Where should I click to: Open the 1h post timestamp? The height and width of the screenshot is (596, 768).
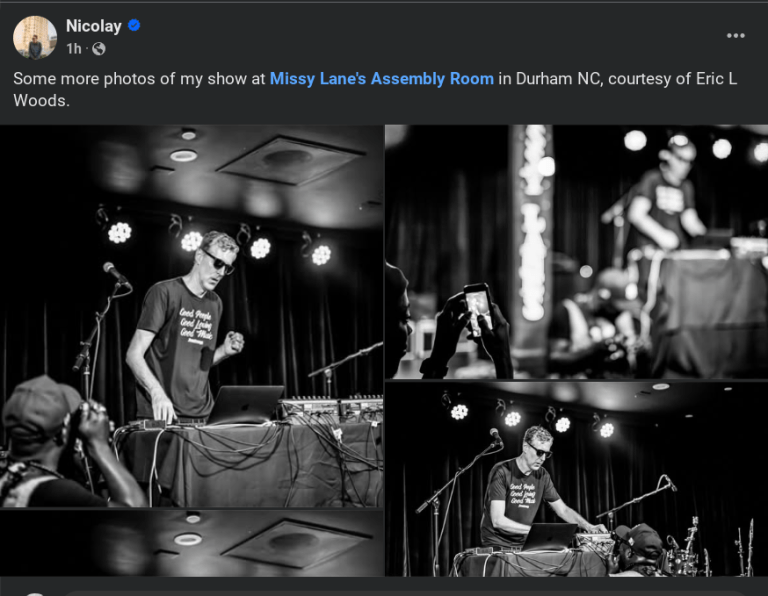tap(73, 49)
